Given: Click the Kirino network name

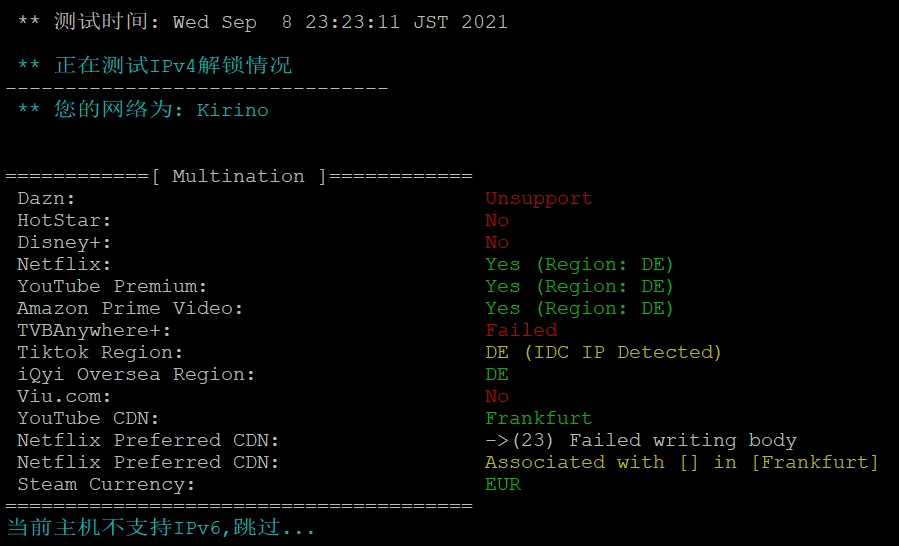Looking at the screenshot, I should 232,110.
